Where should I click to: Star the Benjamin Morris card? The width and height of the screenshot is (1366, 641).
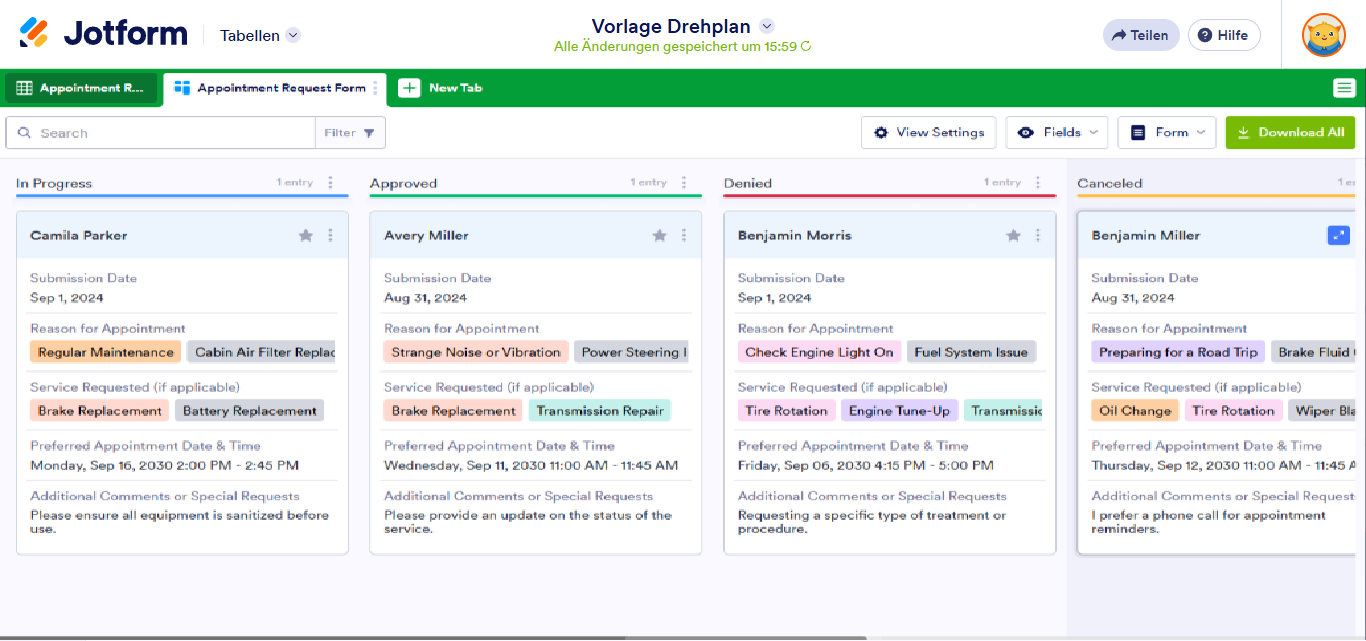click(x=1013, y=236)
